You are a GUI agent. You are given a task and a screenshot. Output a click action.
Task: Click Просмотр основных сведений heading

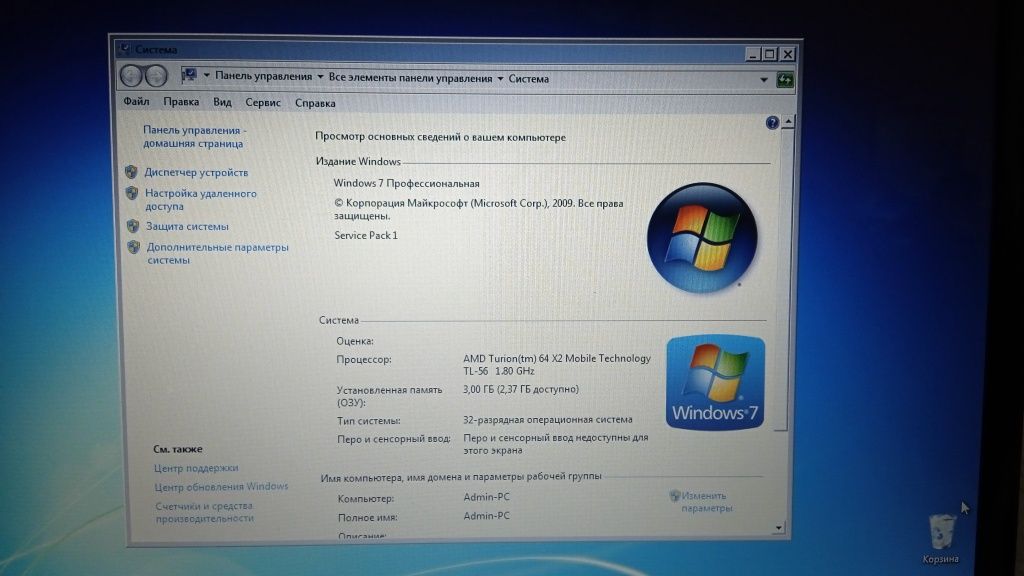(440, 137)
